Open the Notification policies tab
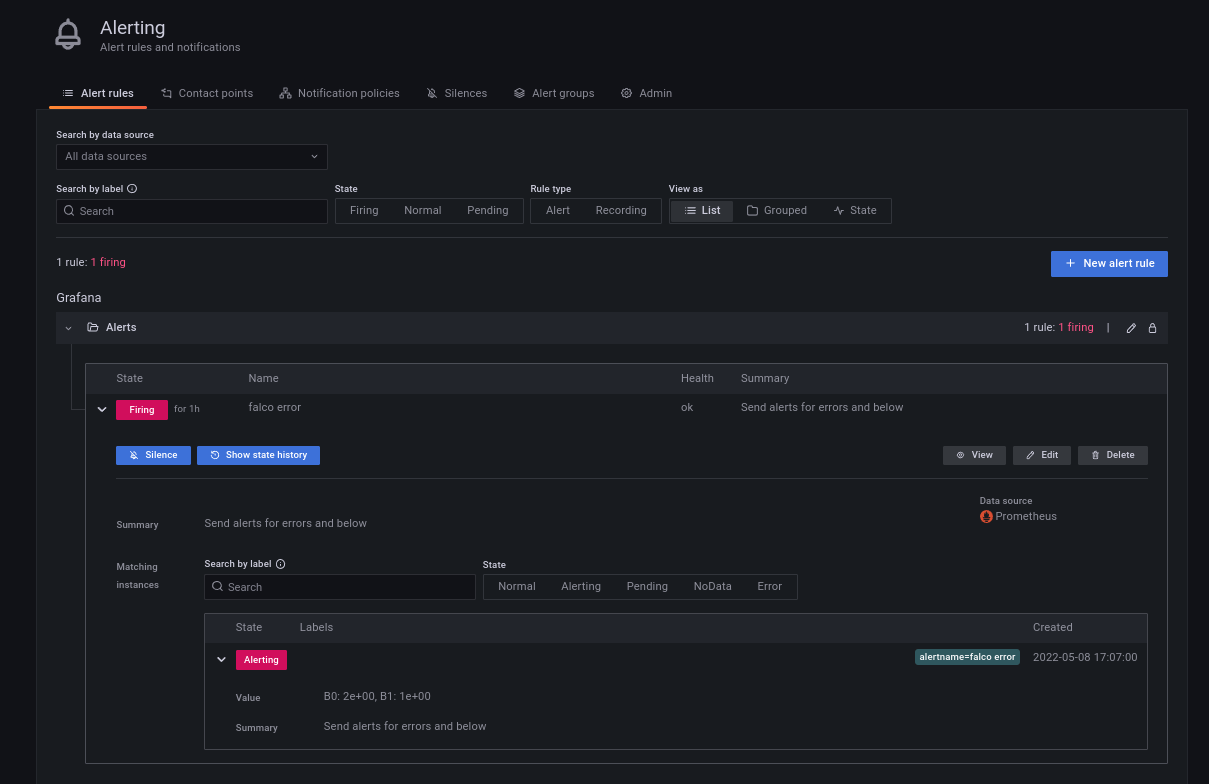Screen dimensions: 1209x784 coord(339,93)
